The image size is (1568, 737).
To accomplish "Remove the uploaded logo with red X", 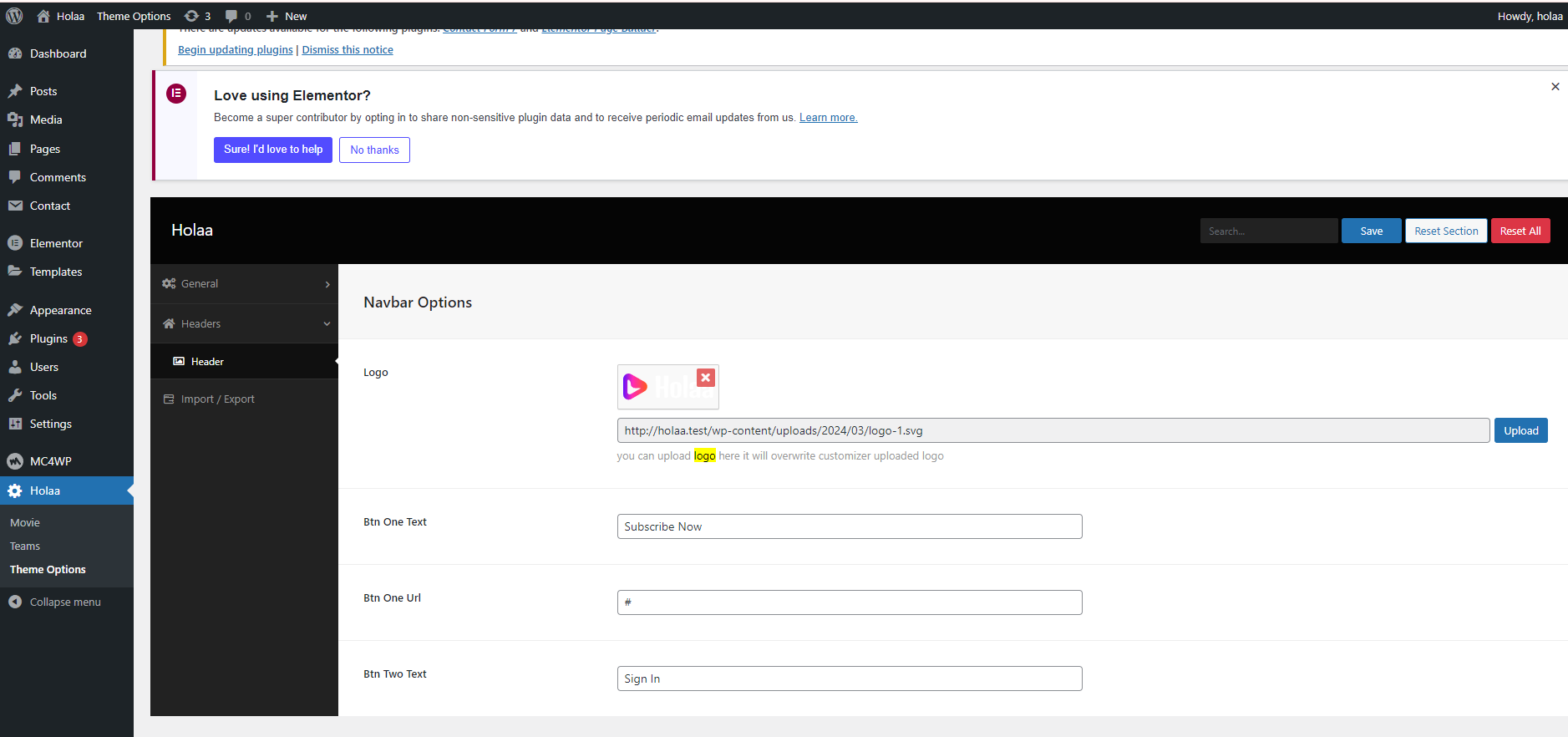I will click(x=706, y=378).
